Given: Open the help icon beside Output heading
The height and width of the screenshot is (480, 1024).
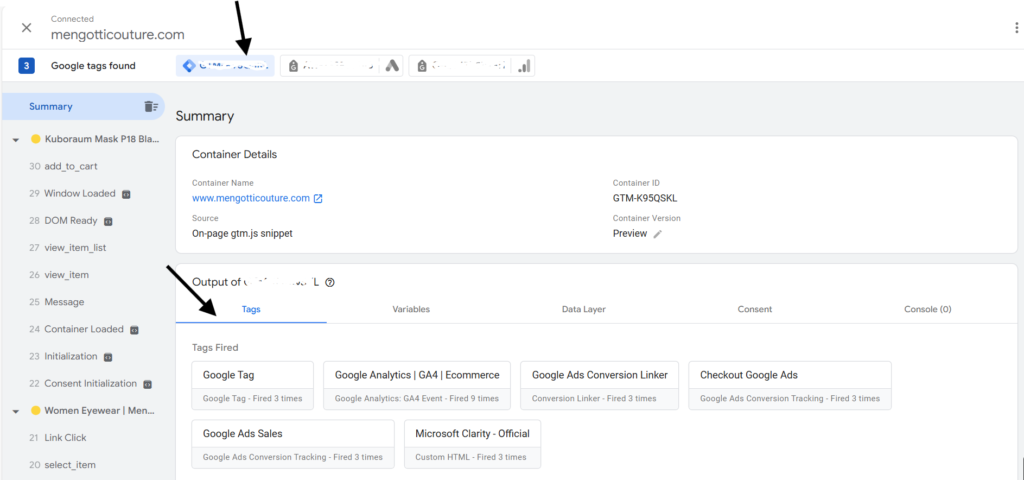Looking at the screenshot, I should point(330,283).
